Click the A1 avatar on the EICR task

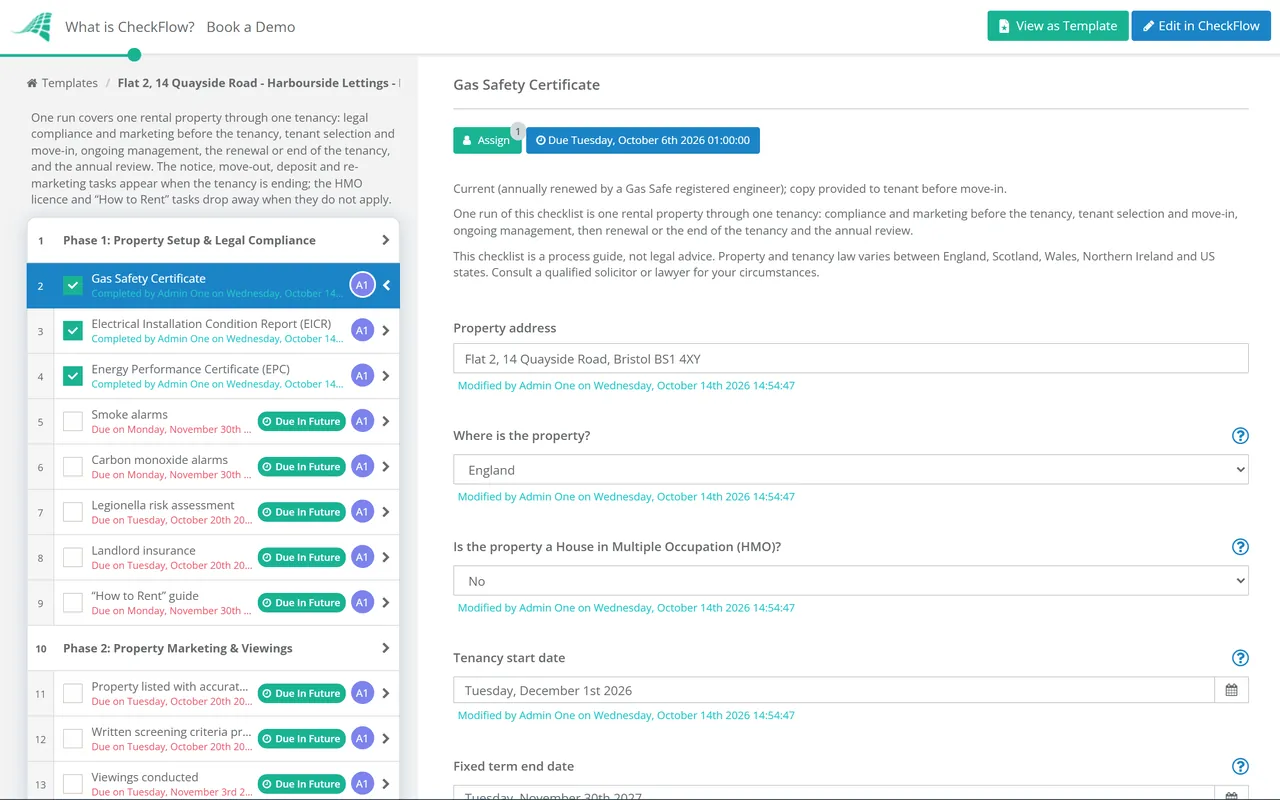362,330
